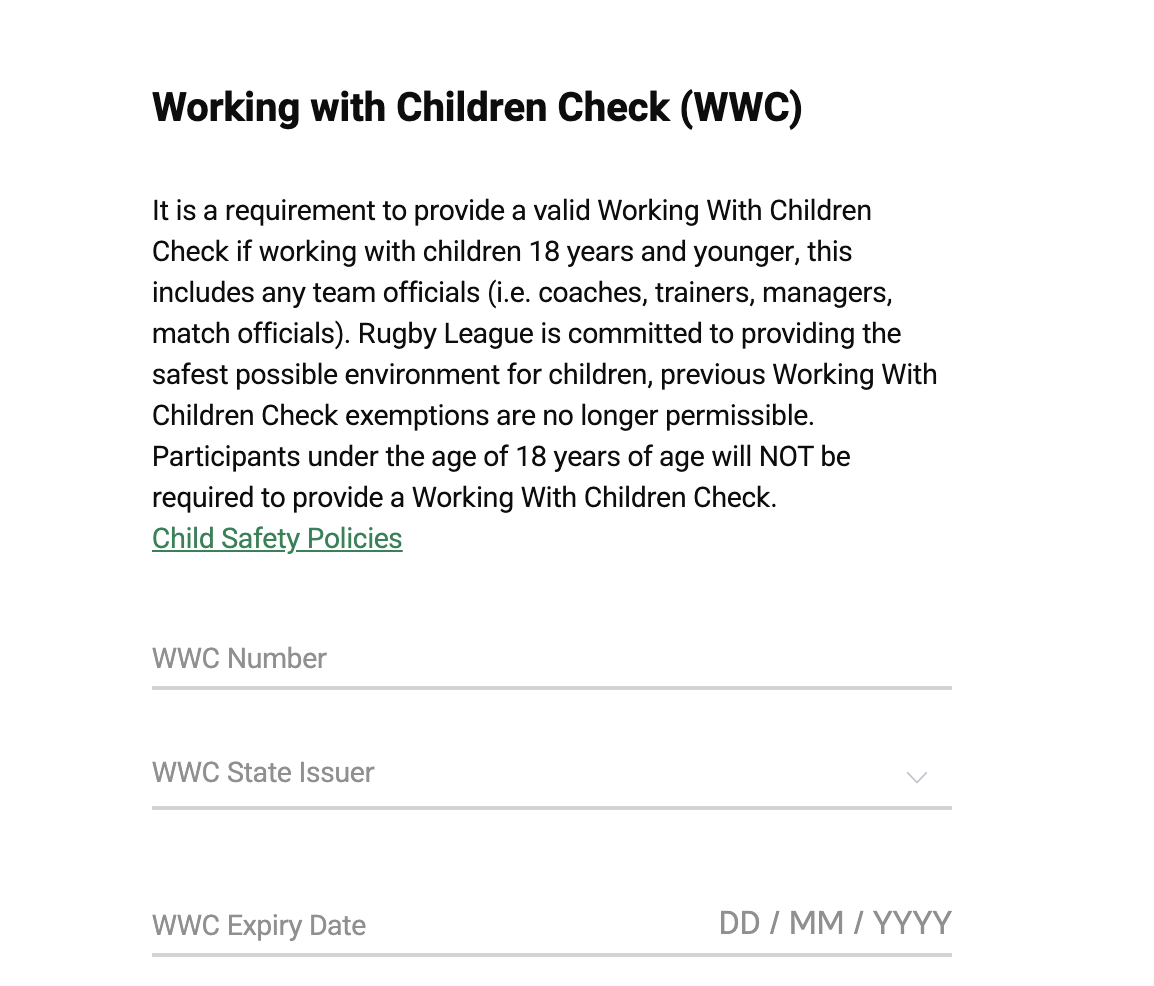Click the chevron arrow beside State Issuer
Image resolution: width=1154 pixels, height=986 pixels.
click(916, 778)
